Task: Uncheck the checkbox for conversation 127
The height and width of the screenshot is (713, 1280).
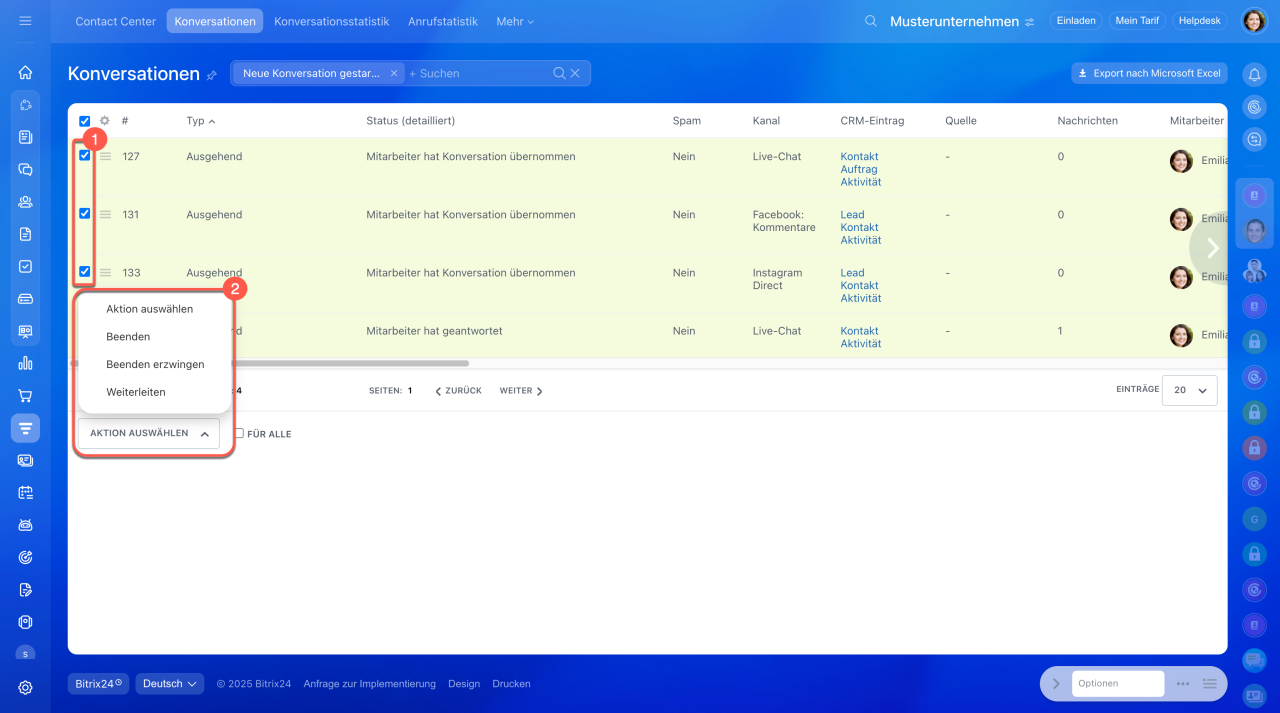Action: [x=84, y=155]
